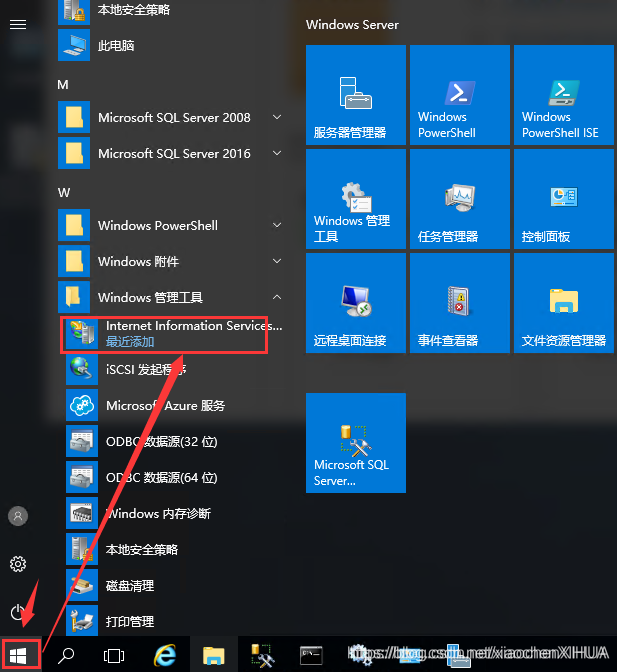
Task: Open the user account icon
Action: point(18,516)
